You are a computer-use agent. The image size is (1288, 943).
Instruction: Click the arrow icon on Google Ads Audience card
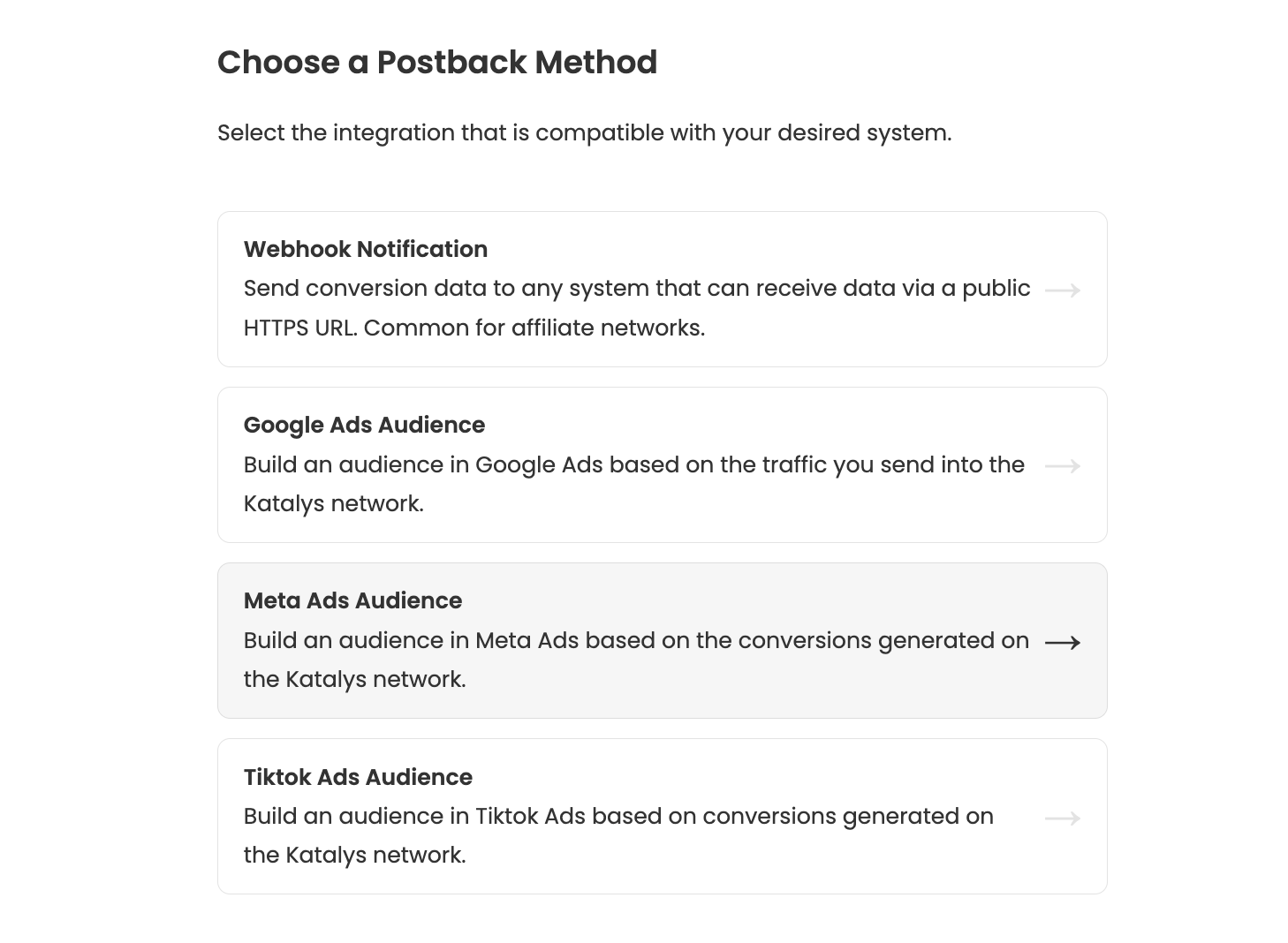tap(1062, 465)
